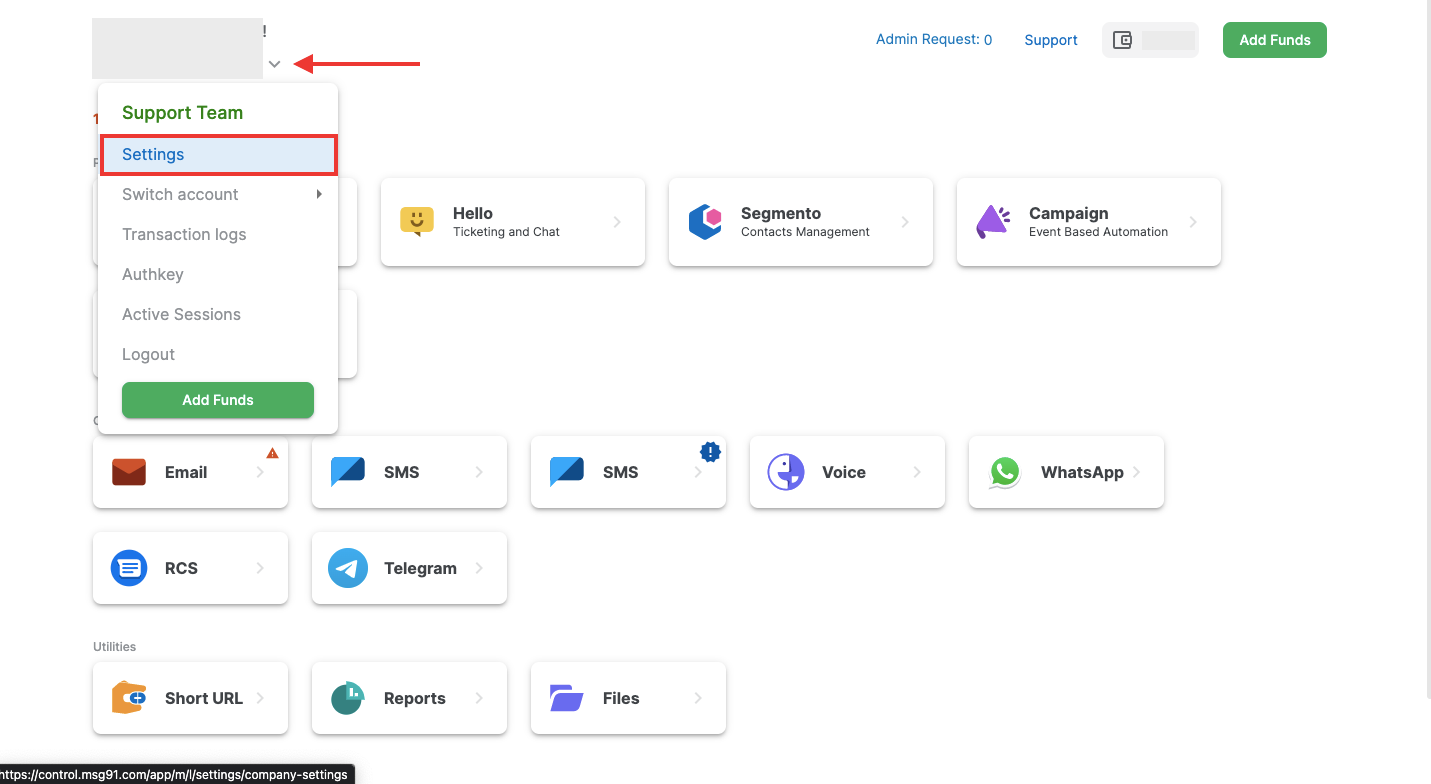Select Logout in the account menu
The height and width of the screenshot is (784, 1431).
(x=218, y=354)
